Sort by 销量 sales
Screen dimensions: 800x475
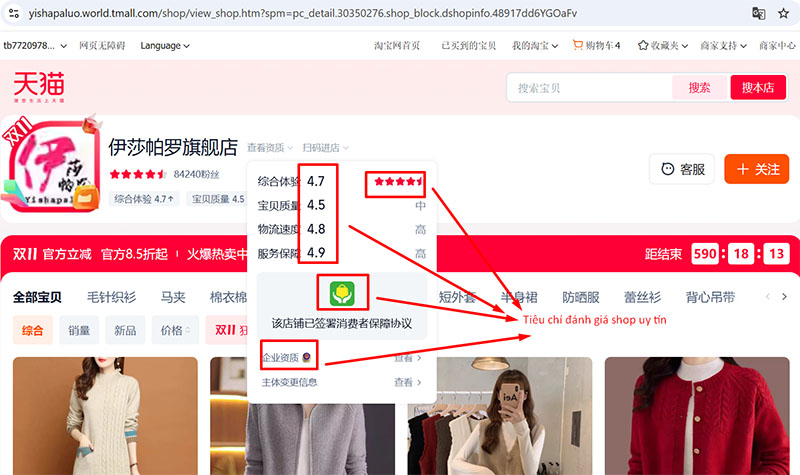coord(79,330)
